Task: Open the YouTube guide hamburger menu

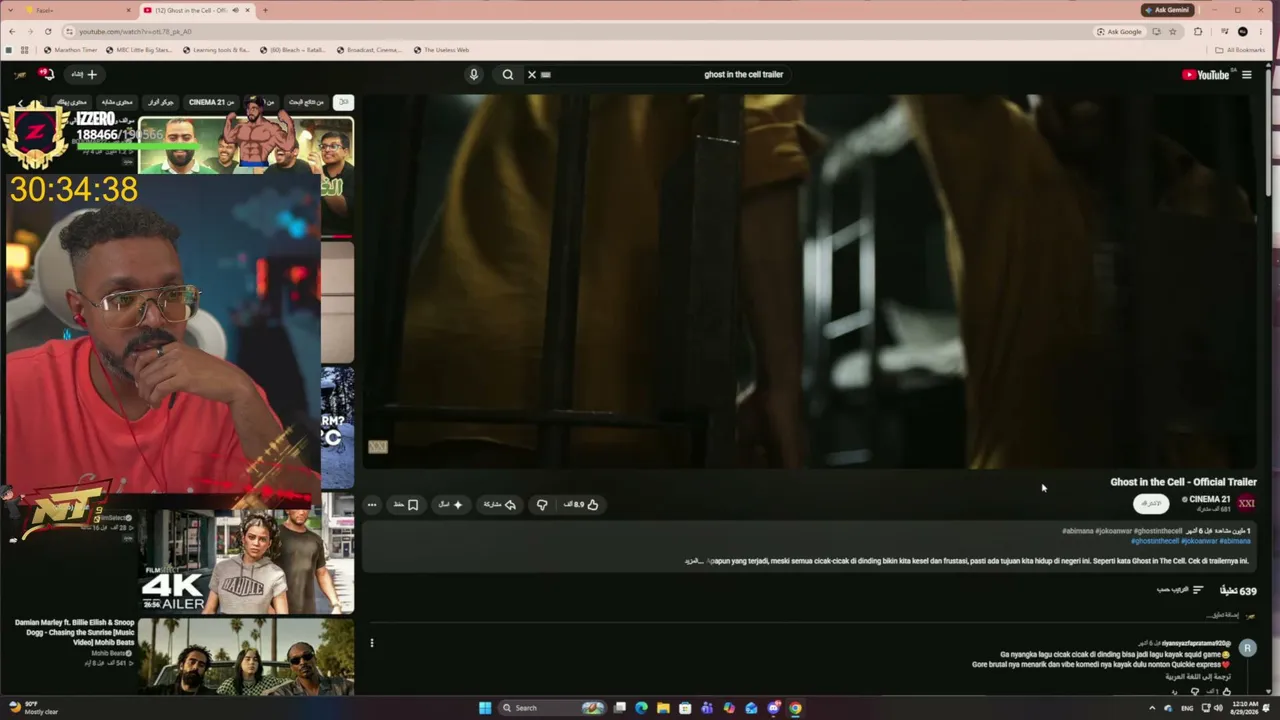Action: point(1247,74)
